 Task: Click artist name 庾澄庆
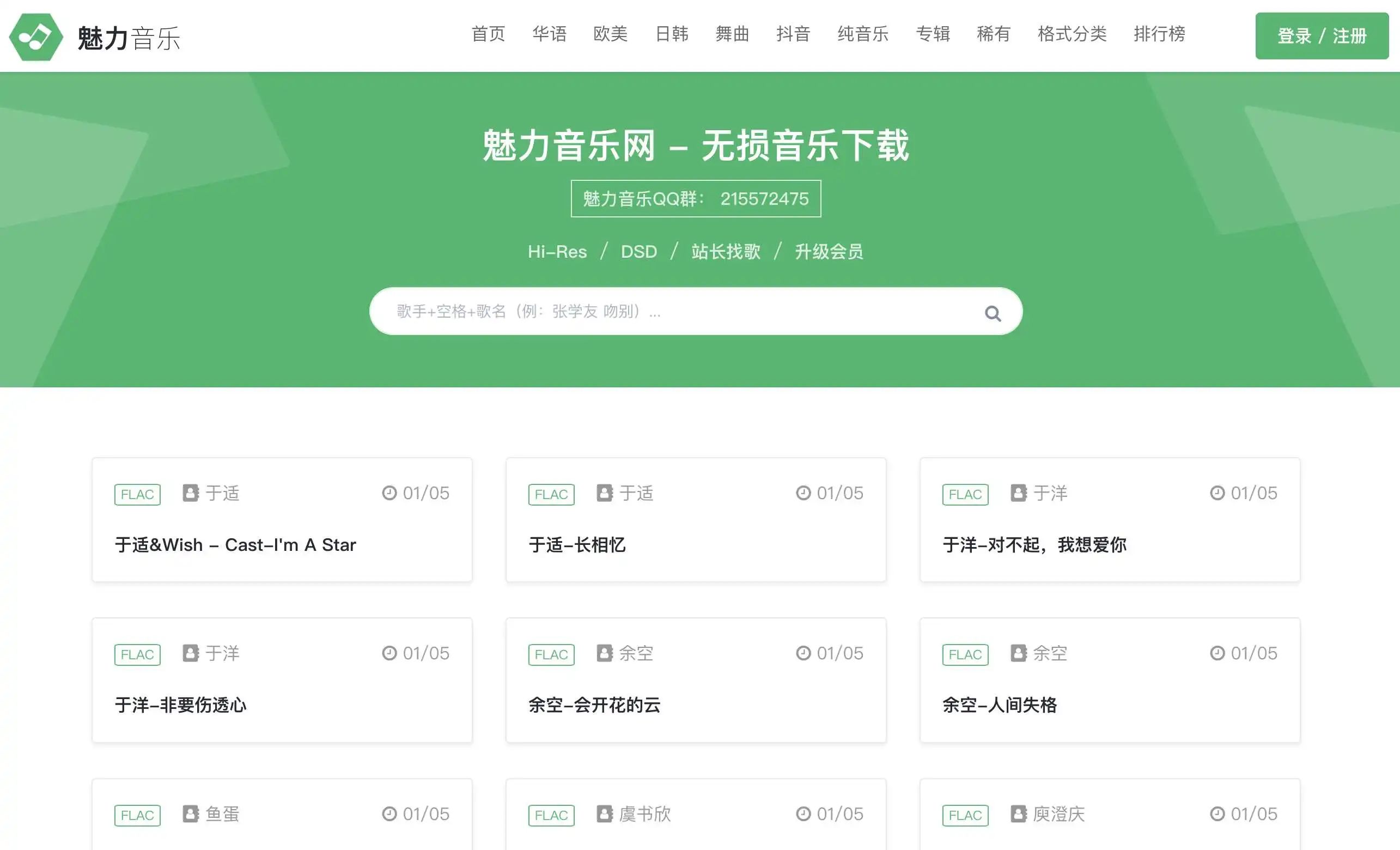click(x=1059, y=813)
